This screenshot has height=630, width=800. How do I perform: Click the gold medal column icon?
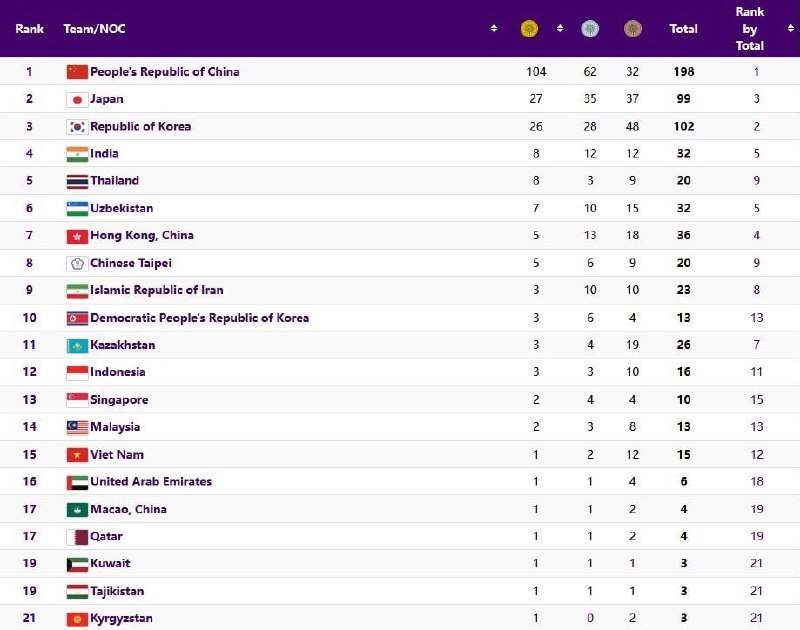pos(529,29)
